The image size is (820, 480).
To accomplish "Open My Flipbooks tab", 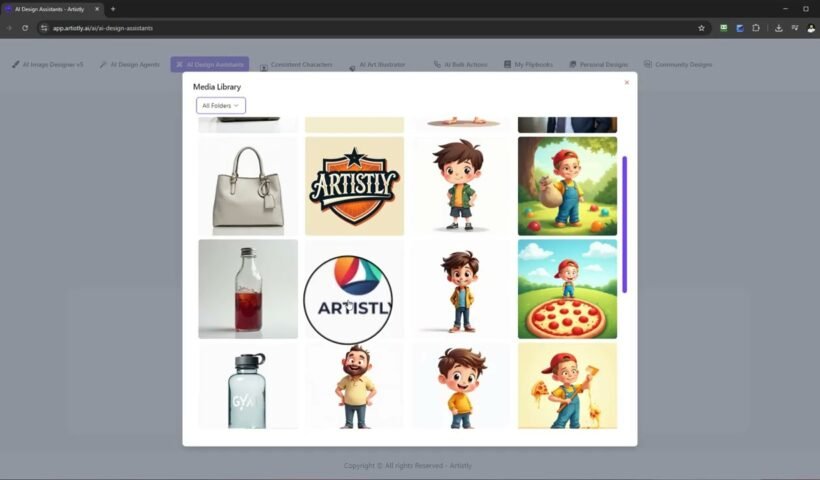I will pos(528,65).
